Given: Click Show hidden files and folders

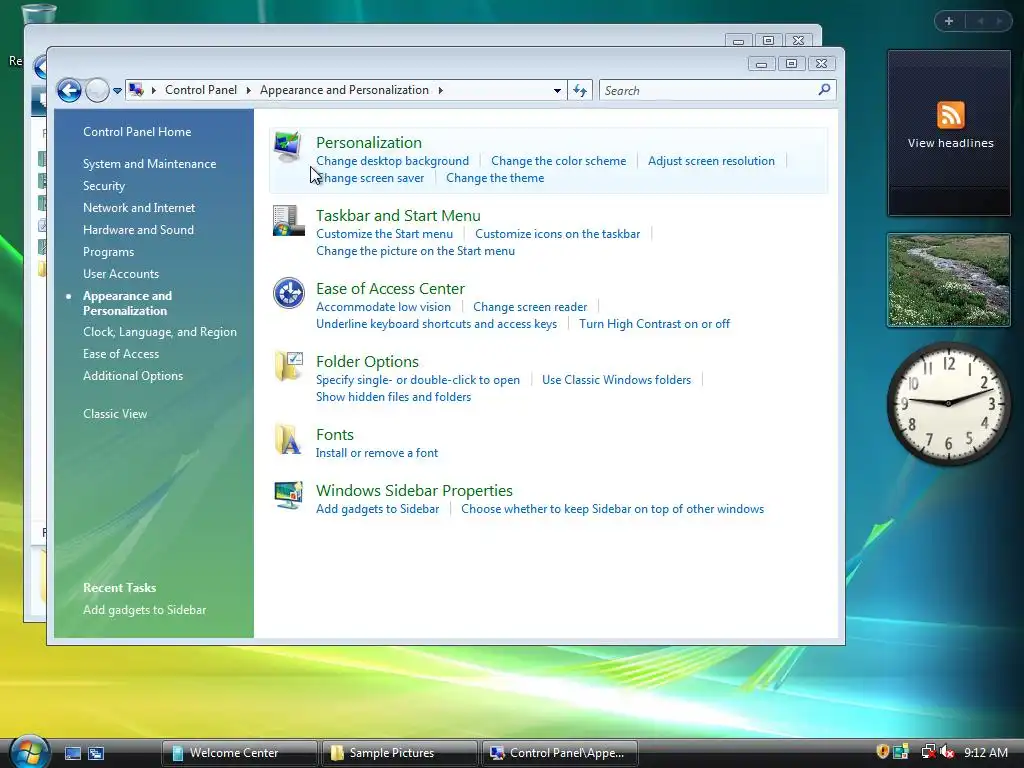Looking at the screenshot, I should point(393,397).
